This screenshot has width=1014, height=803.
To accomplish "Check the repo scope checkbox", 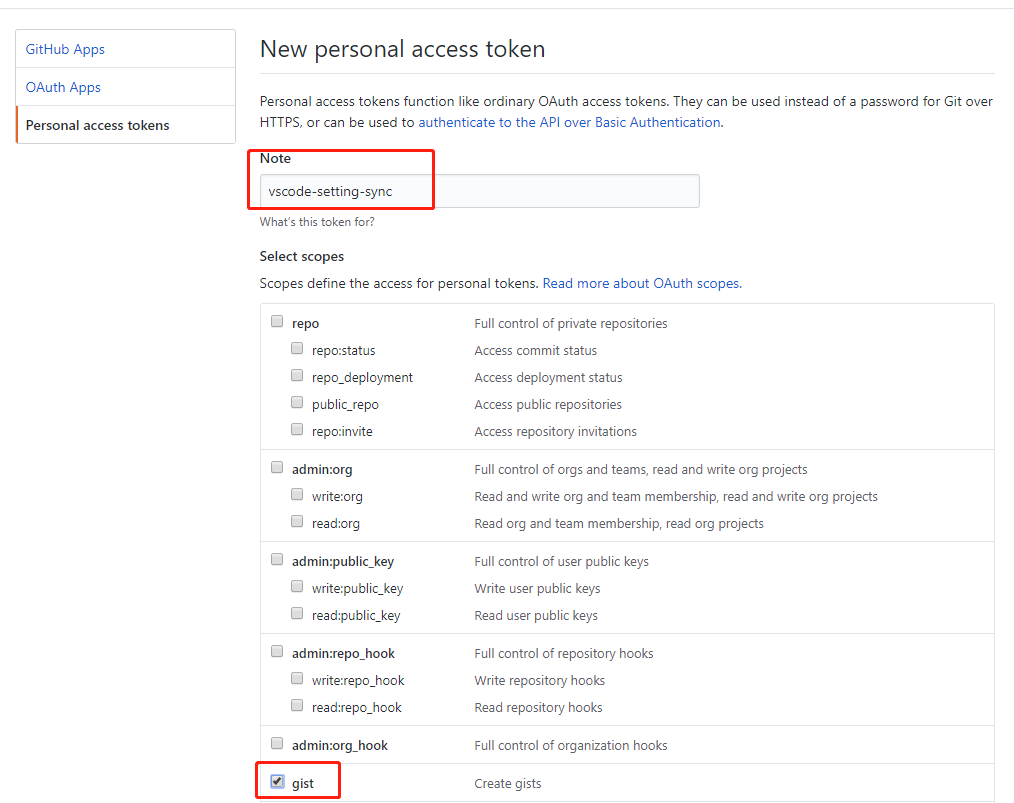I will click(x=277, y=322).
